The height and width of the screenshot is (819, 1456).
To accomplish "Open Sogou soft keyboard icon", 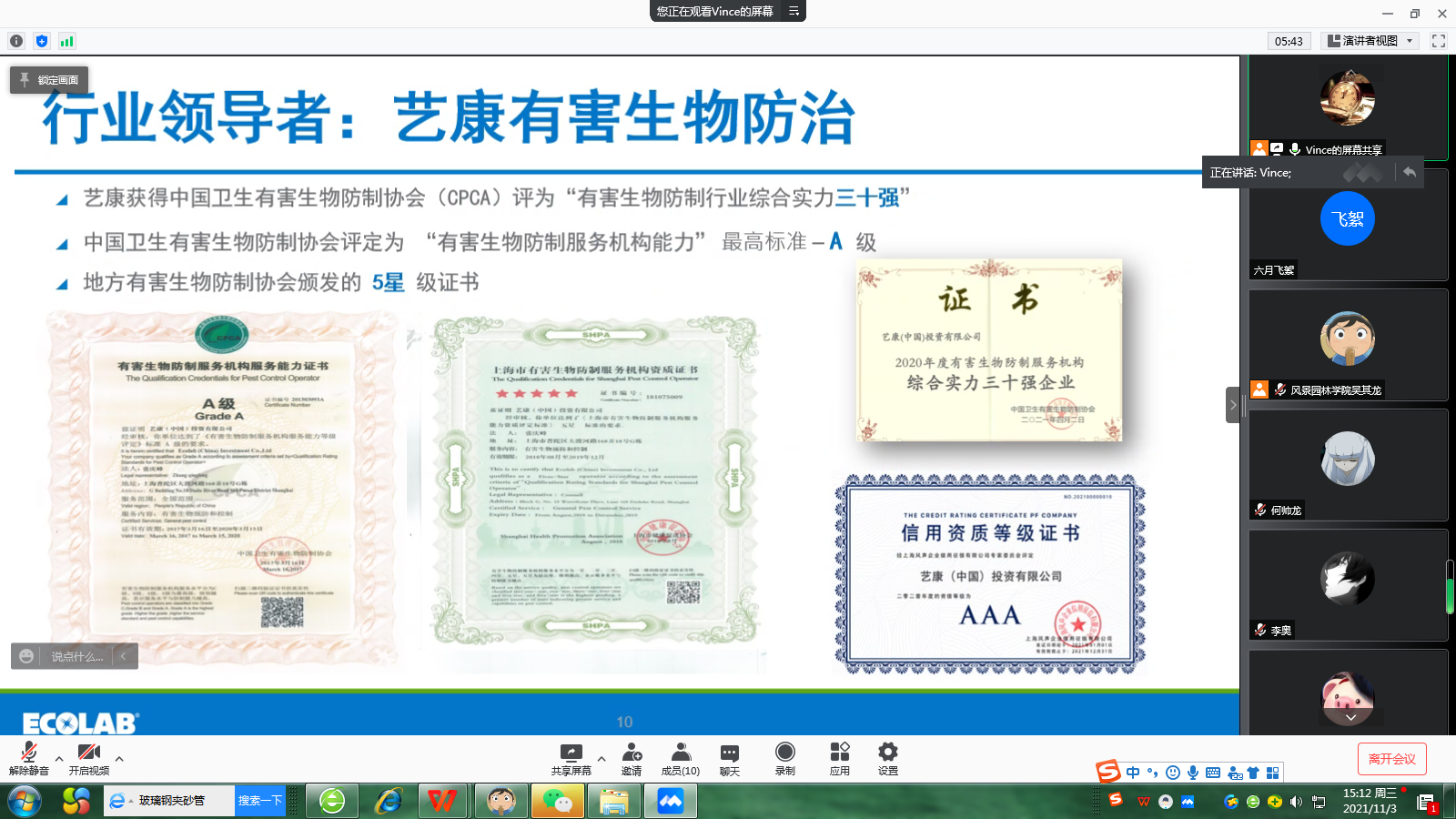I will (1213, 773).
